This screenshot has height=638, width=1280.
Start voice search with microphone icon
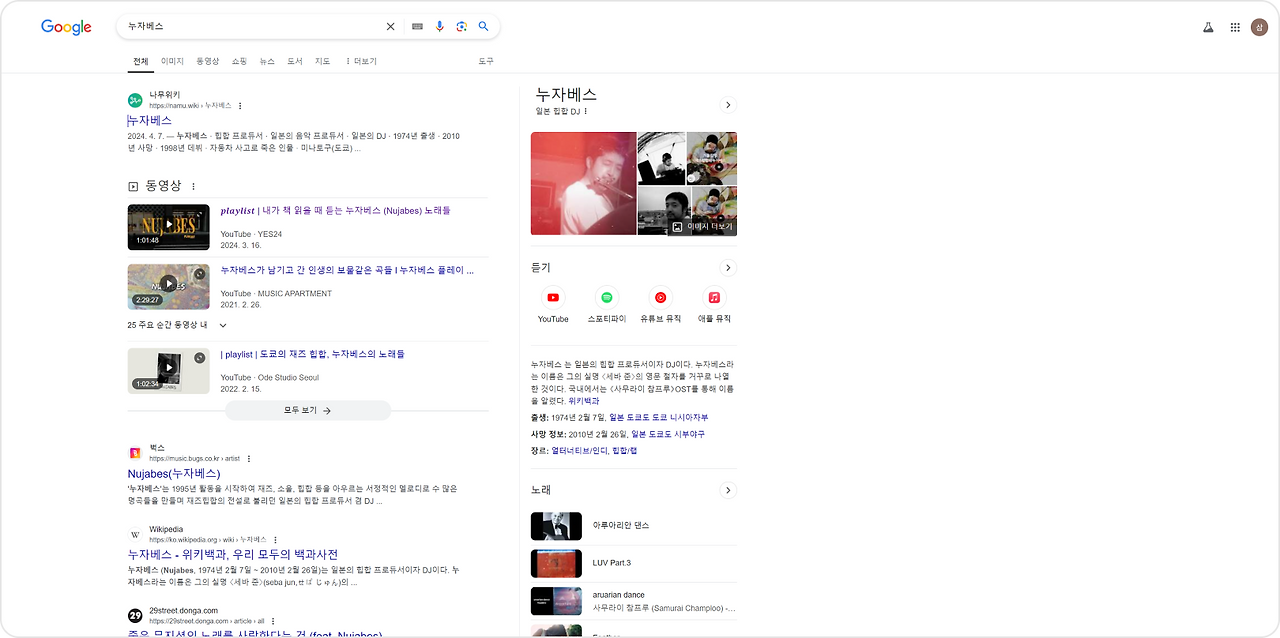(439, 27)
